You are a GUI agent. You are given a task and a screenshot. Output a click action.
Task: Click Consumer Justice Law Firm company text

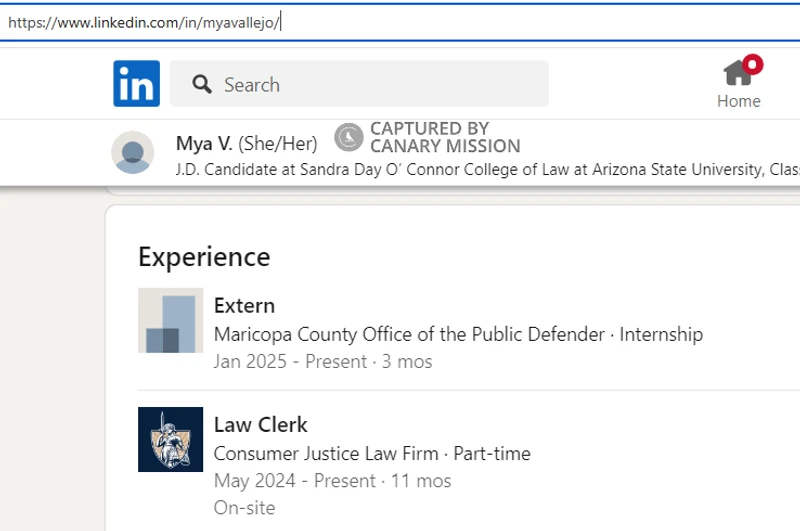click(326, 453)
